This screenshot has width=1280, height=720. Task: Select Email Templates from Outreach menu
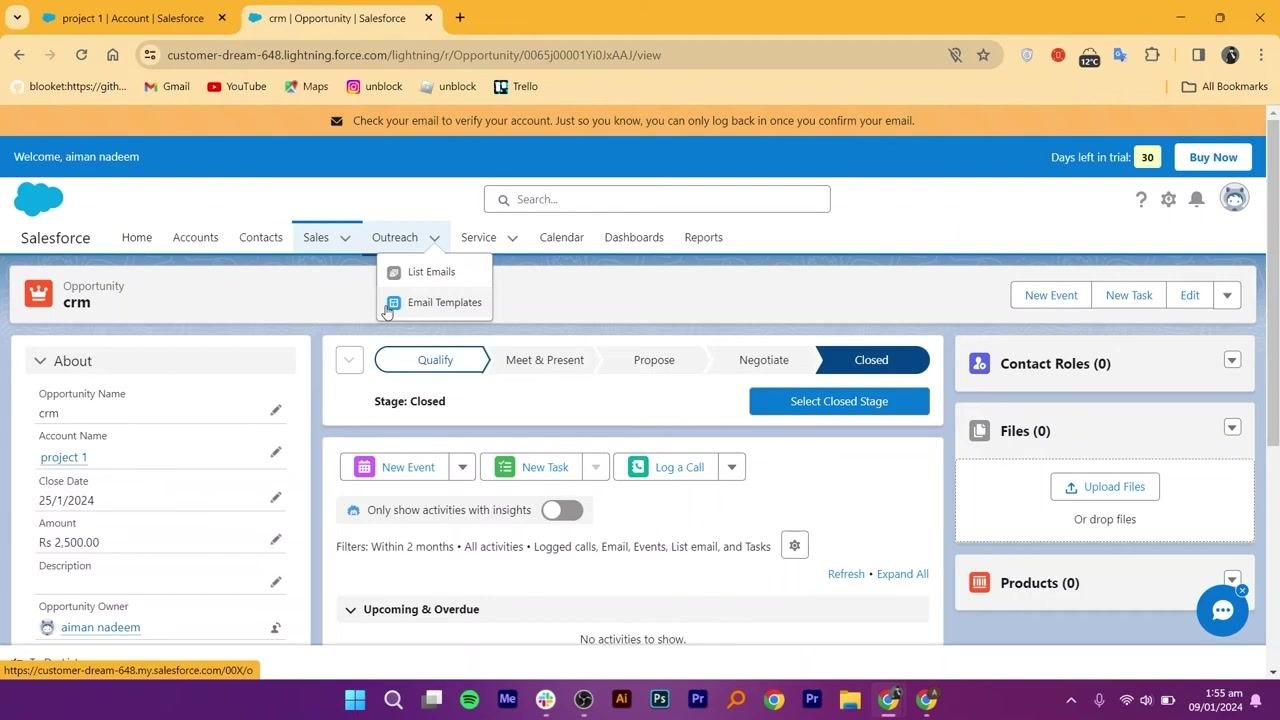[x=444, y=302]
